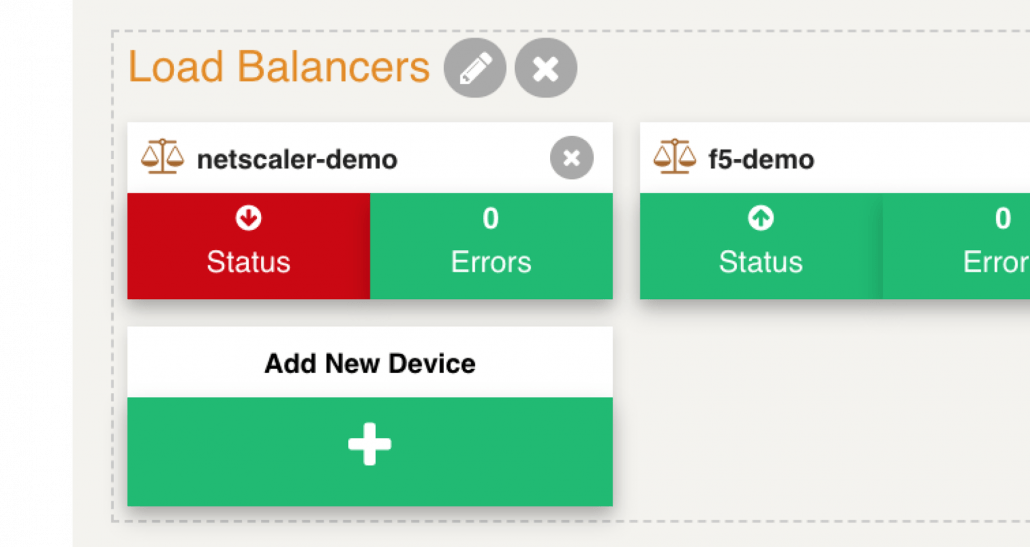Delete the netscaler-demo device card
The image size is (1030, 547).
(x=571, y=158)
